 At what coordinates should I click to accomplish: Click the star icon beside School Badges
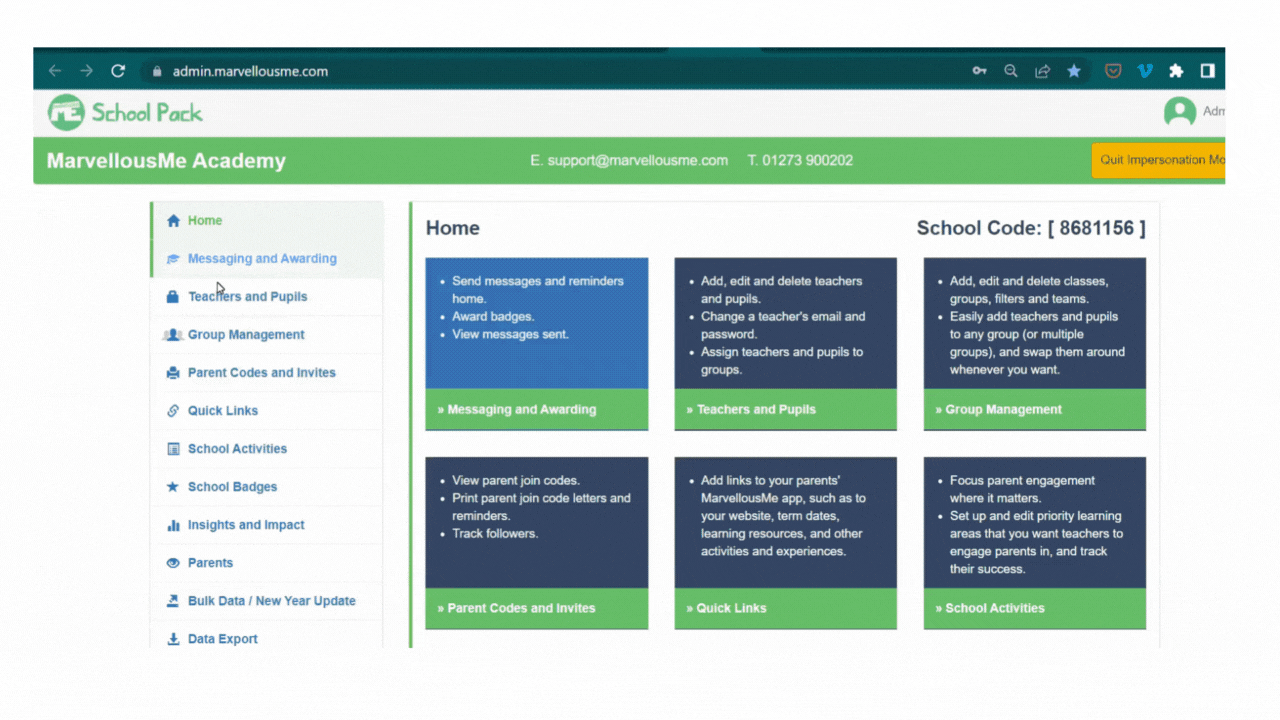click(x=173, y=487)
